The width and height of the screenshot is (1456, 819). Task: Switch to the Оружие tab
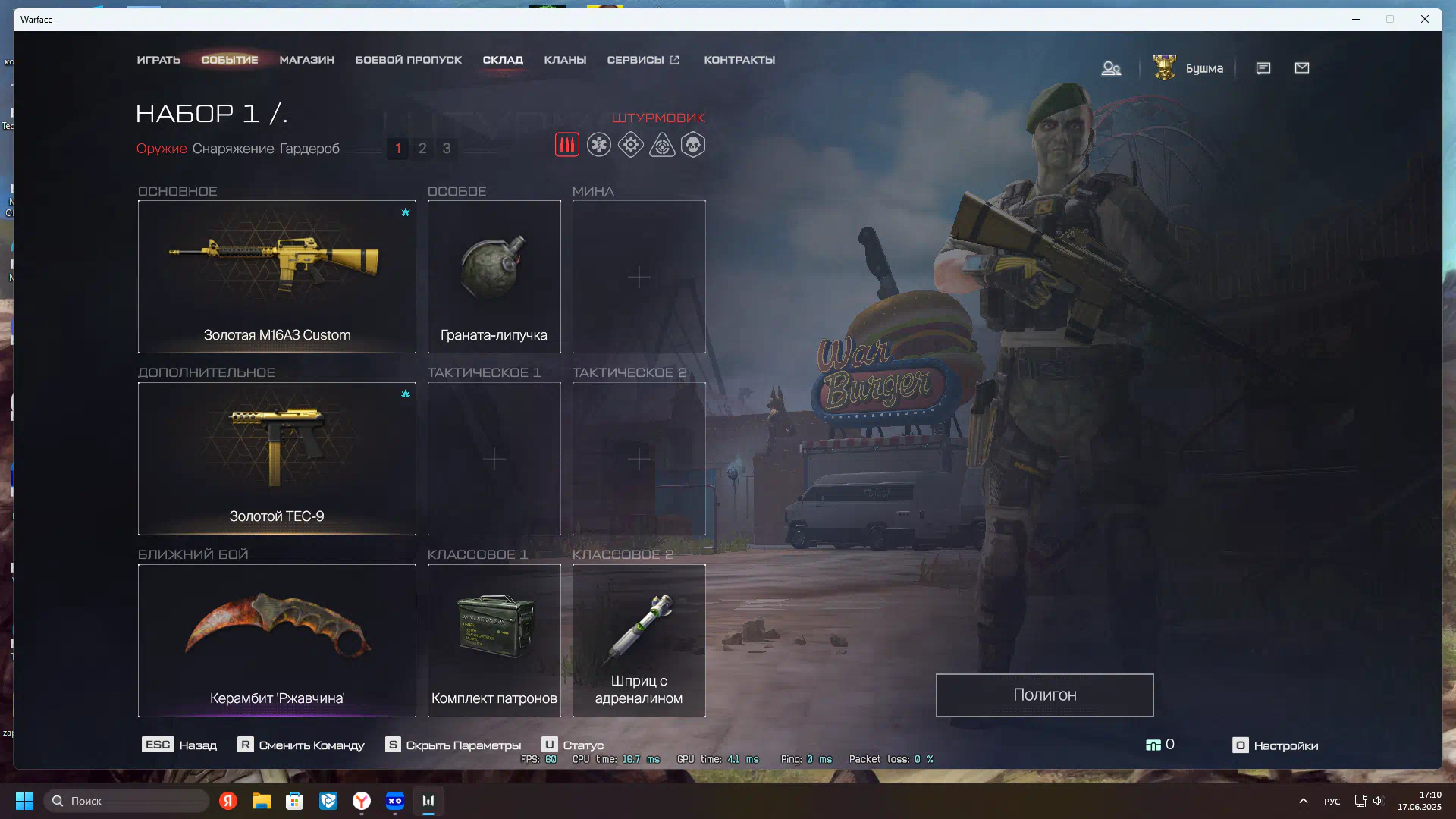(162, 149)
